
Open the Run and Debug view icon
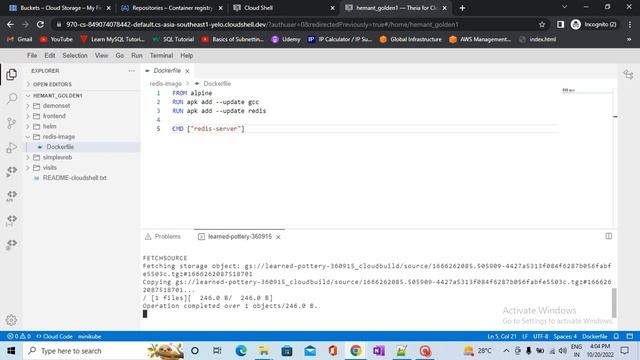click(11, 147)
